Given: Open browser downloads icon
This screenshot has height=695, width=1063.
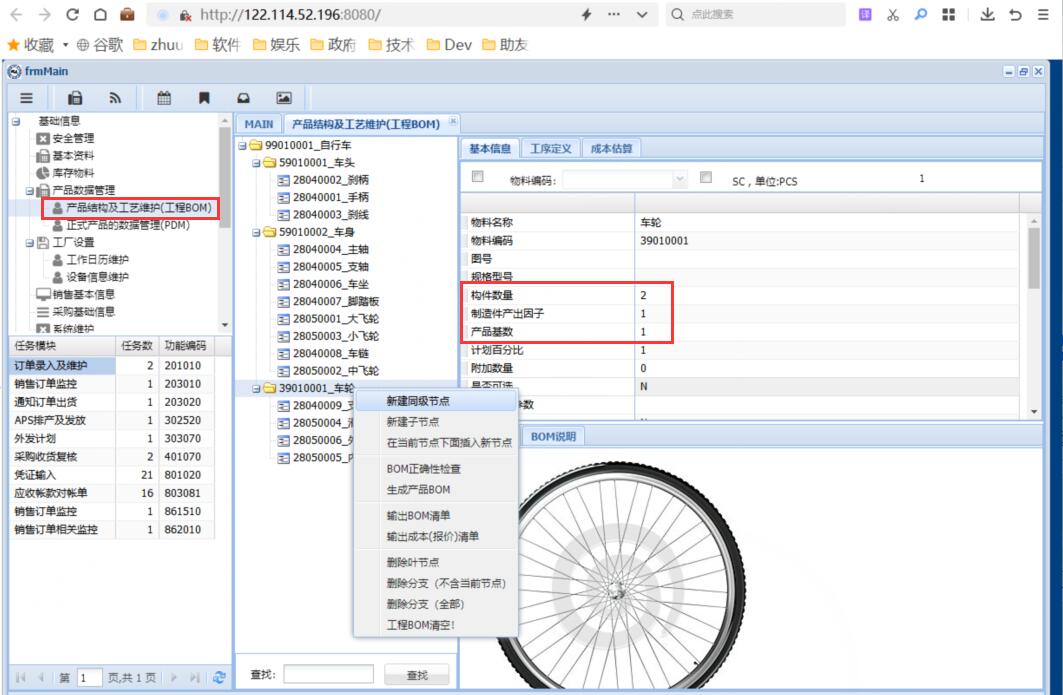Looking at the screenshot, I should (988, 14).
